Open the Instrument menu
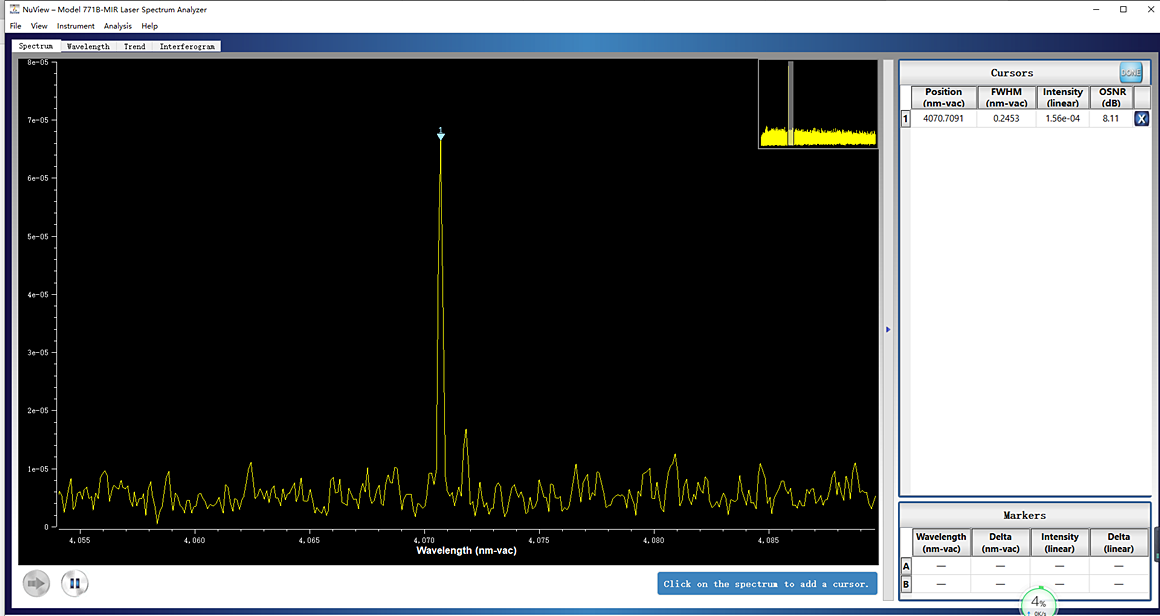 click(76, 26)
